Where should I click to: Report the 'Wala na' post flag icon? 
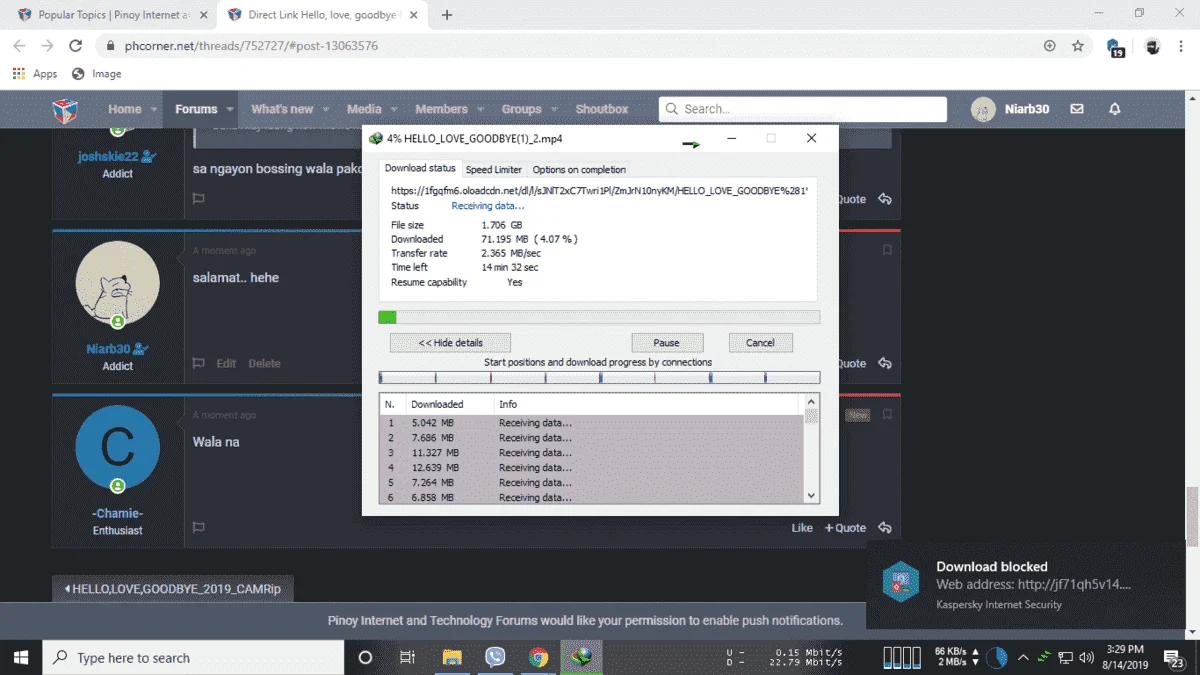(198, 528)
